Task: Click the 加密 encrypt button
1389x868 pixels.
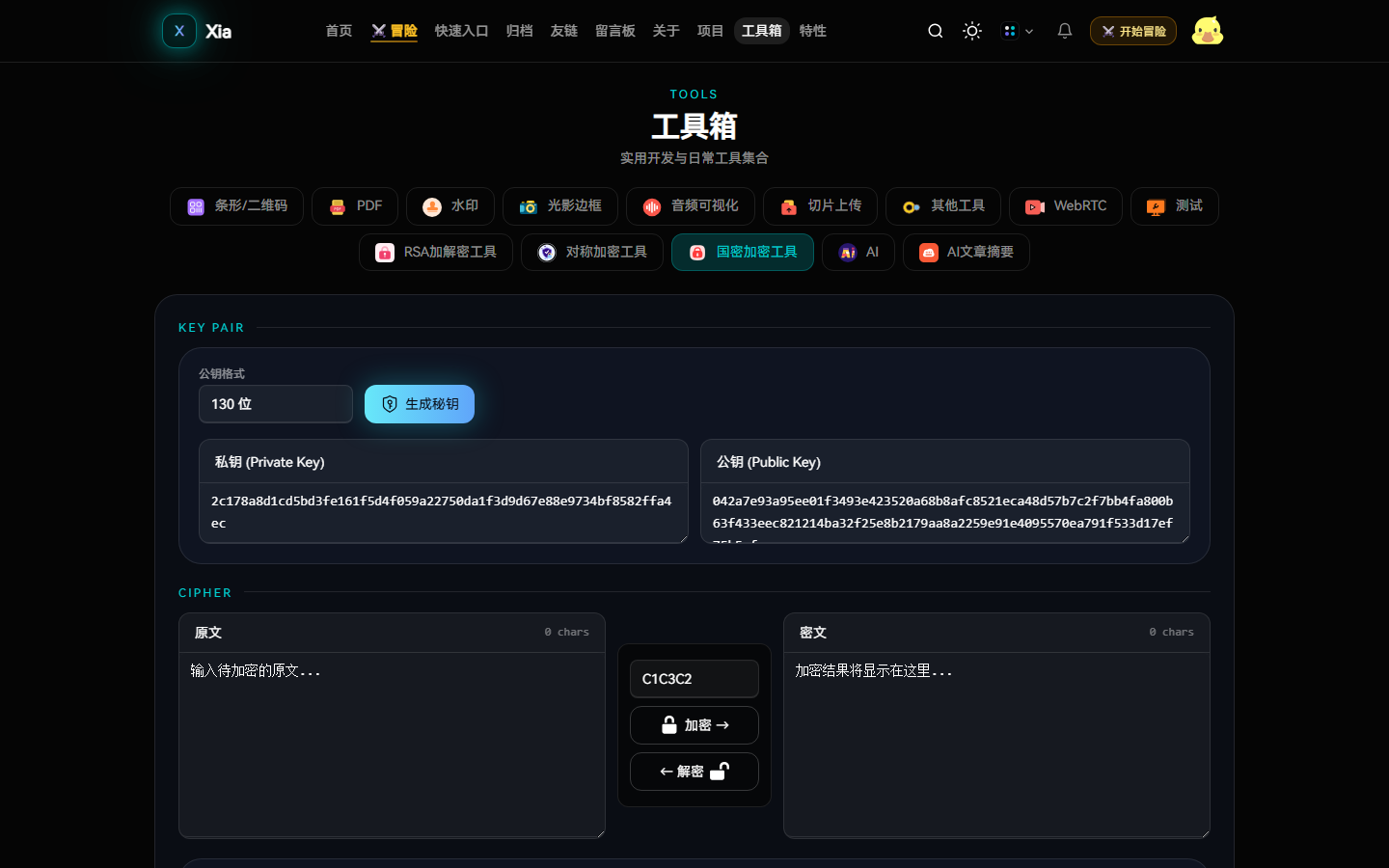Action: pos(694,725)
